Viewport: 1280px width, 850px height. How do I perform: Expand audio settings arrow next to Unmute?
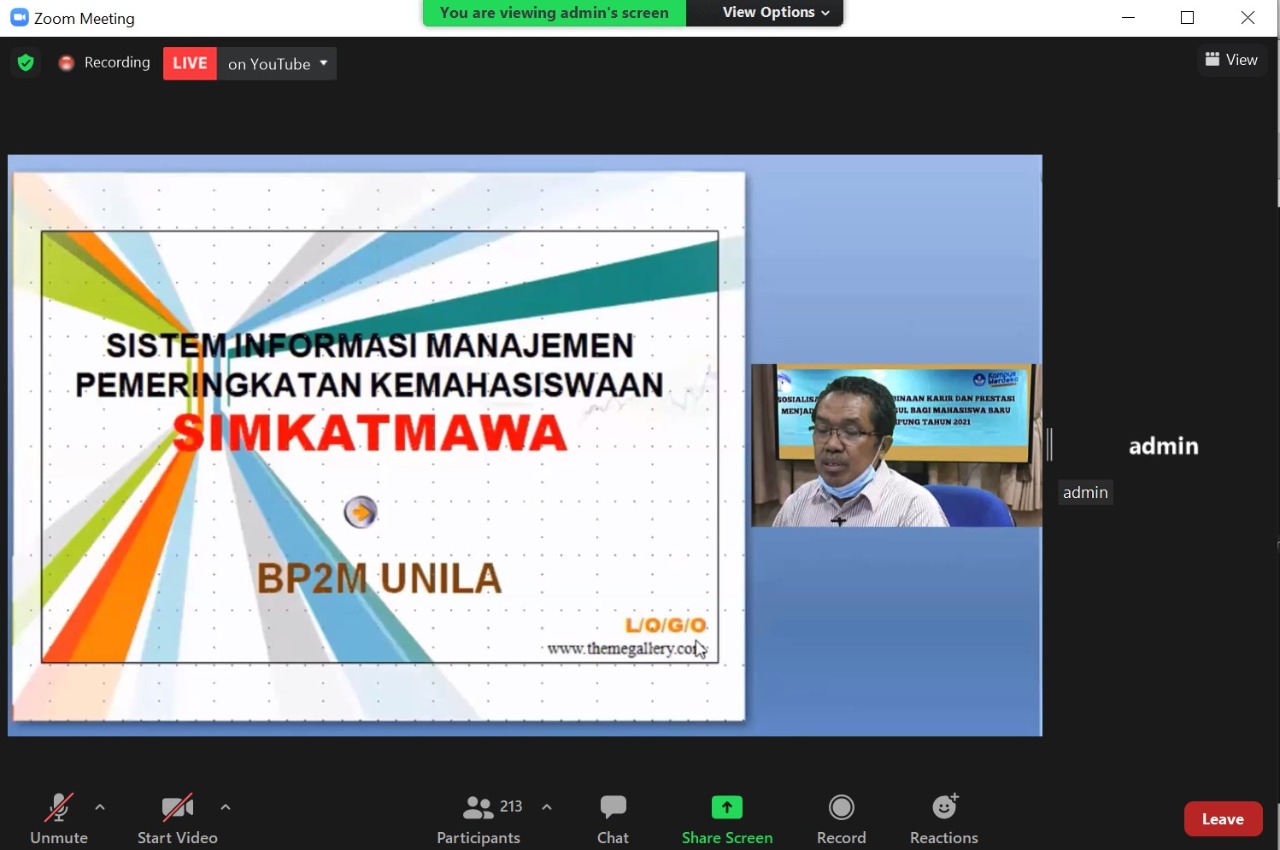99,807
